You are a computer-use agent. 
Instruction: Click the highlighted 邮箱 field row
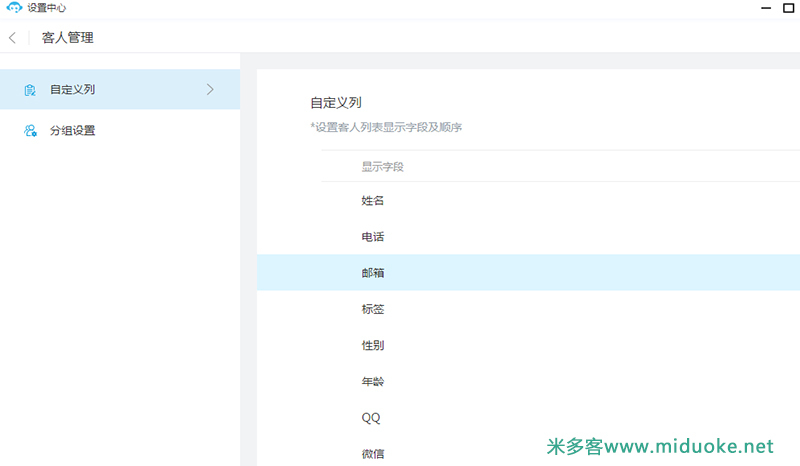[372, 273]
